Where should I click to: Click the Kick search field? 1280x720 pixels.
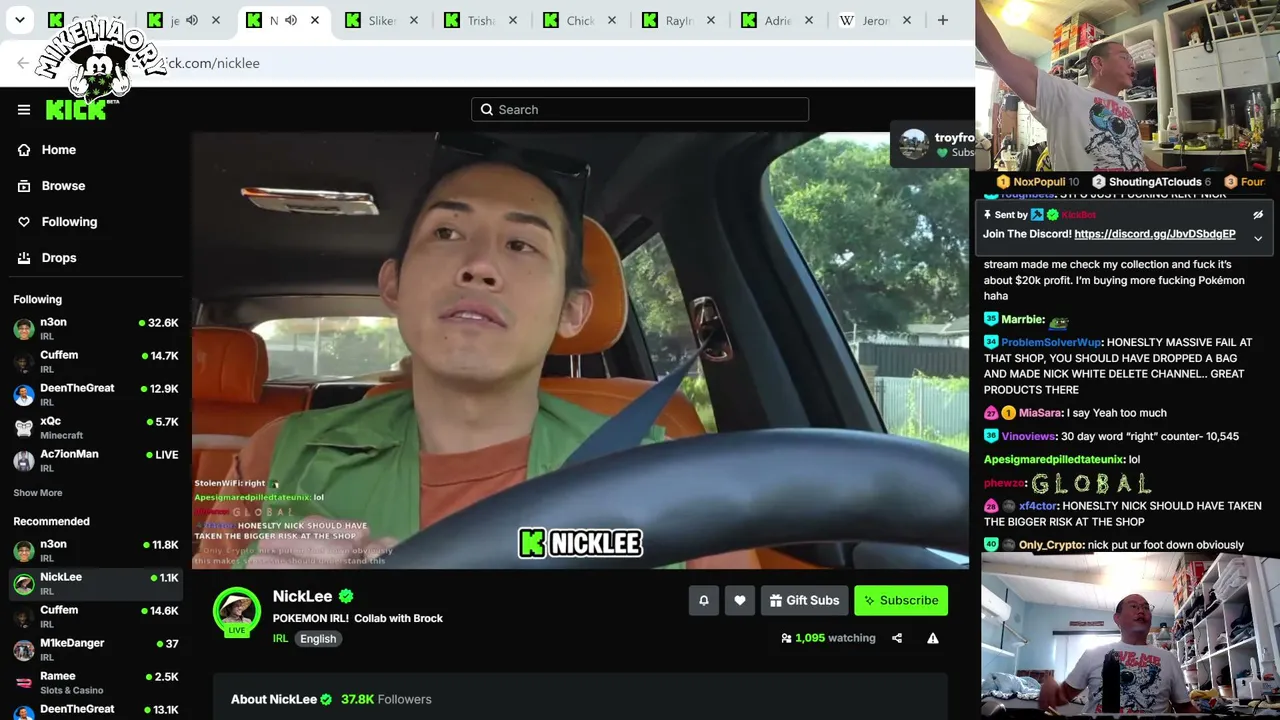pyautogui.click(x=640, y=110)
